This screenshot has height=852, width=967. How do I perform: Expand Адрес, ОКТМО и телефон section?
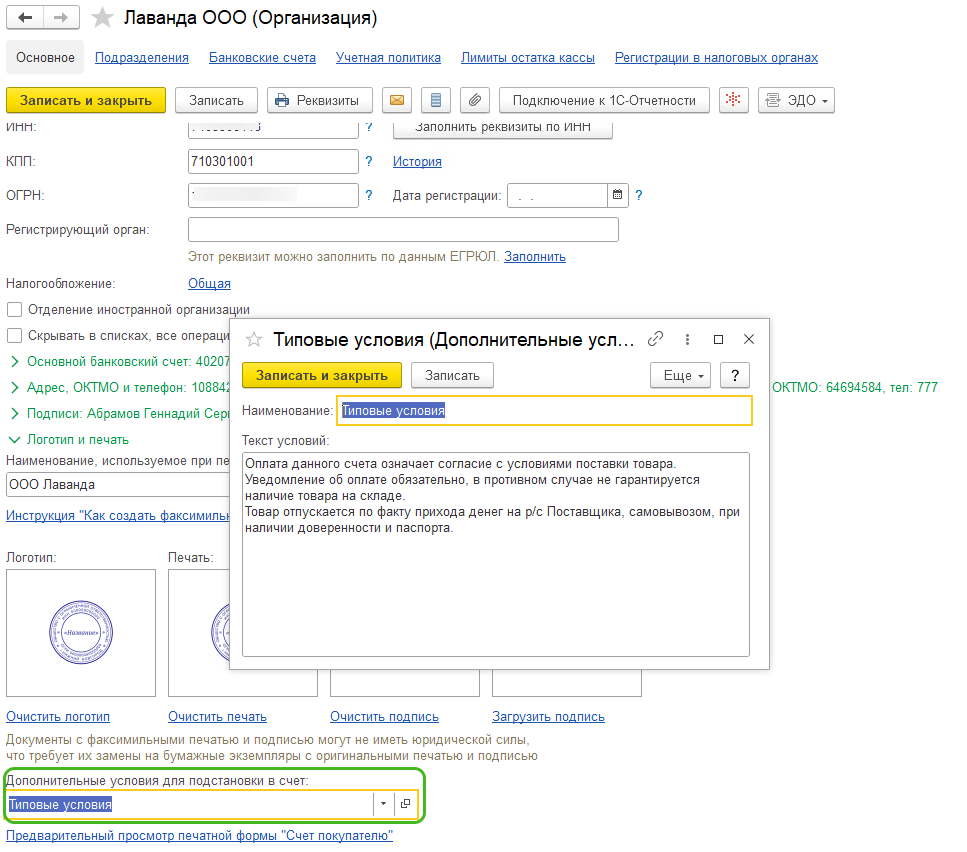point(15,388)
